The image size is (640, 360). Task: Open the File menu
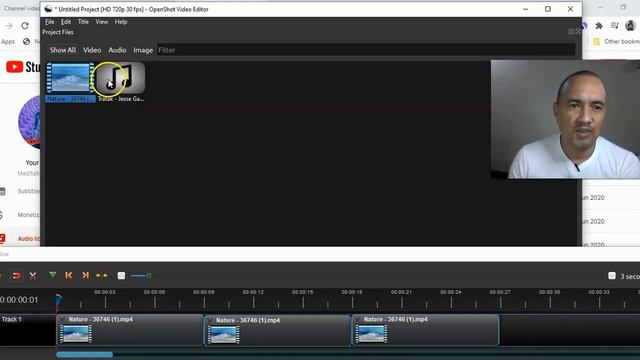[x=49, y=22]
